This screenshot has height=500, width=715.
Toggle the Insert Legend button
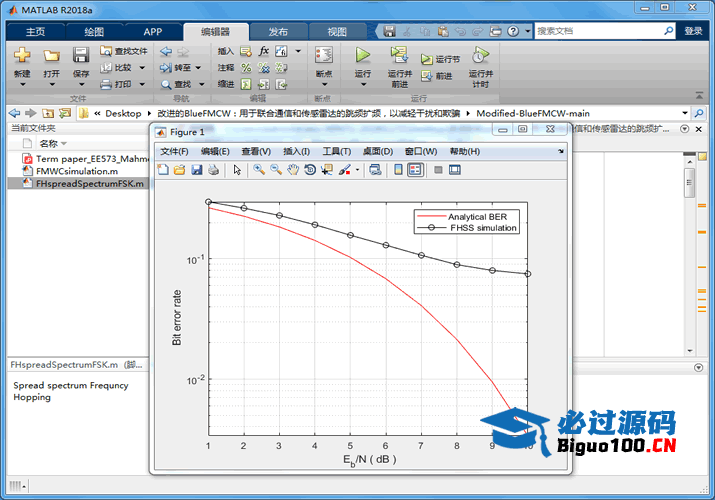(415, 170)
